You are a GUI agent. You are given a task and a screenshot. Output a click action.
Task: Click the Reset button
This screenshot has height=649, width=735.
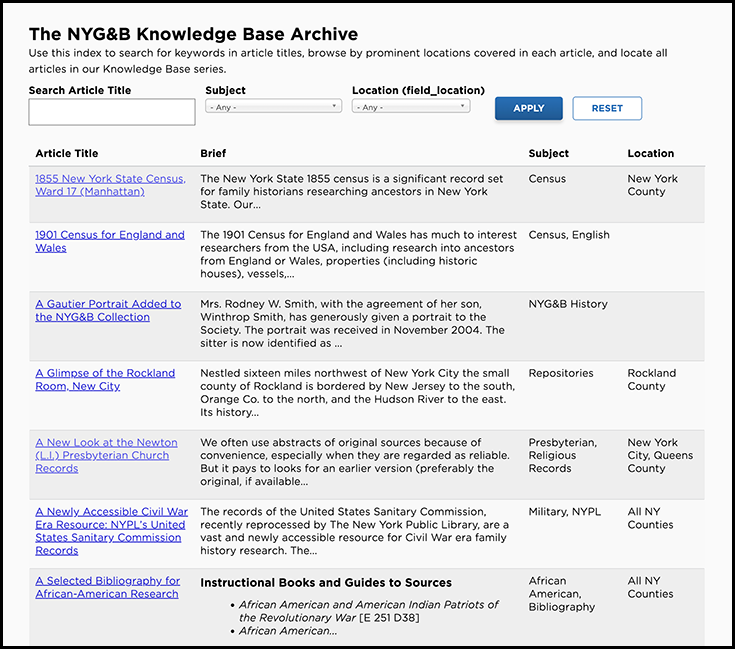pos(607,109)
